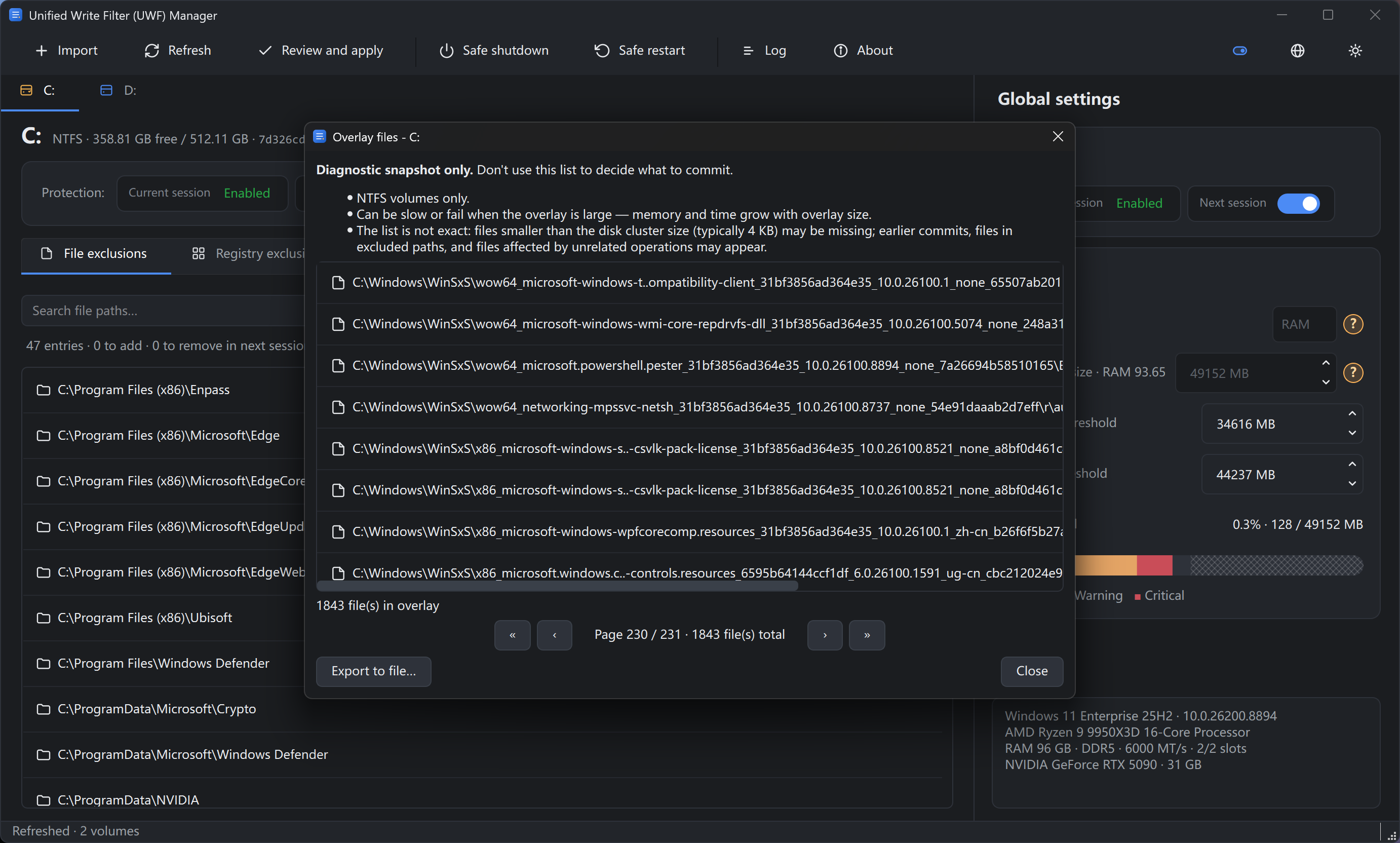Go to next page of overlay files
This screenshot has height=843, width=1400.
coord(825,634)
